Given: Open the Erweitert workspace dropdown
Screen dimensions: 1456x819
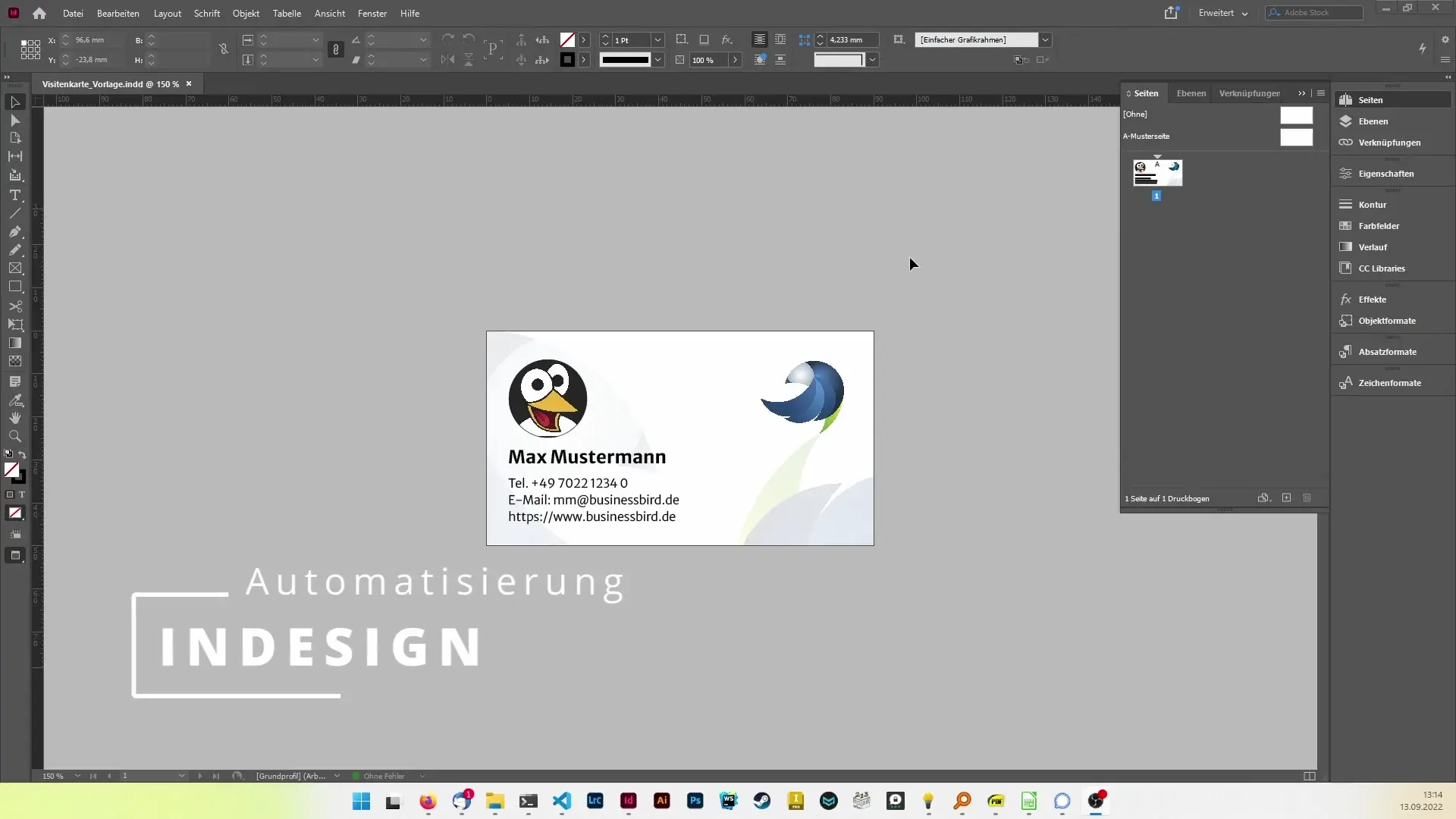Looking at the screenshot, I should pos(1222,13).
